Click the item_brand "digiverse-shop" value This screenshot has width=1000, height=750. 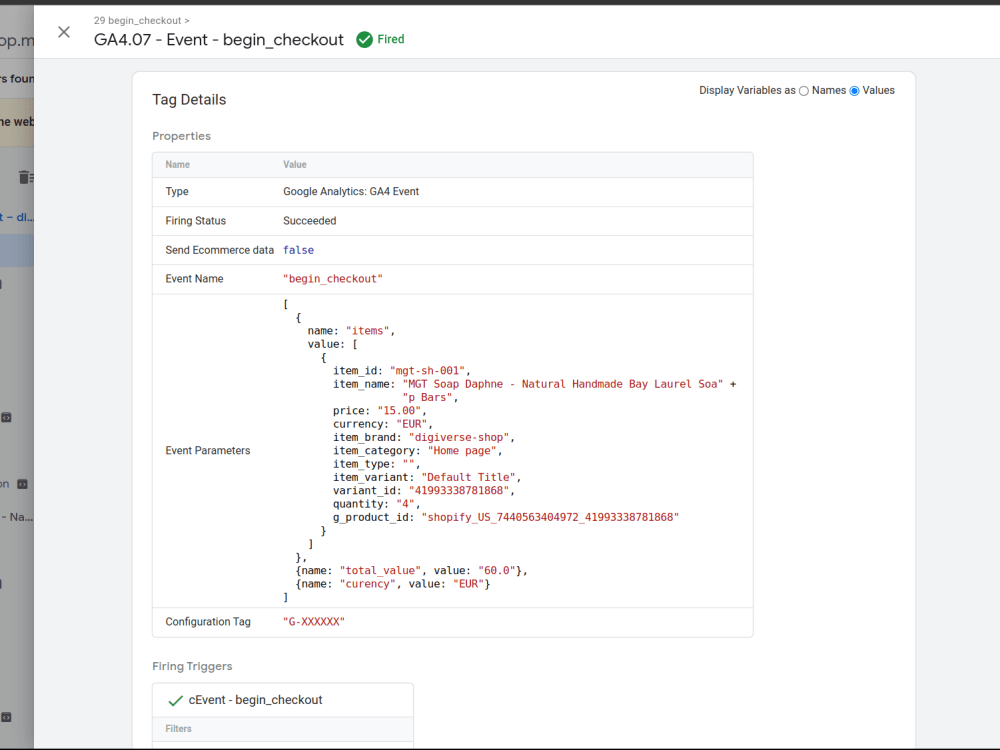[x=459, y=438]
